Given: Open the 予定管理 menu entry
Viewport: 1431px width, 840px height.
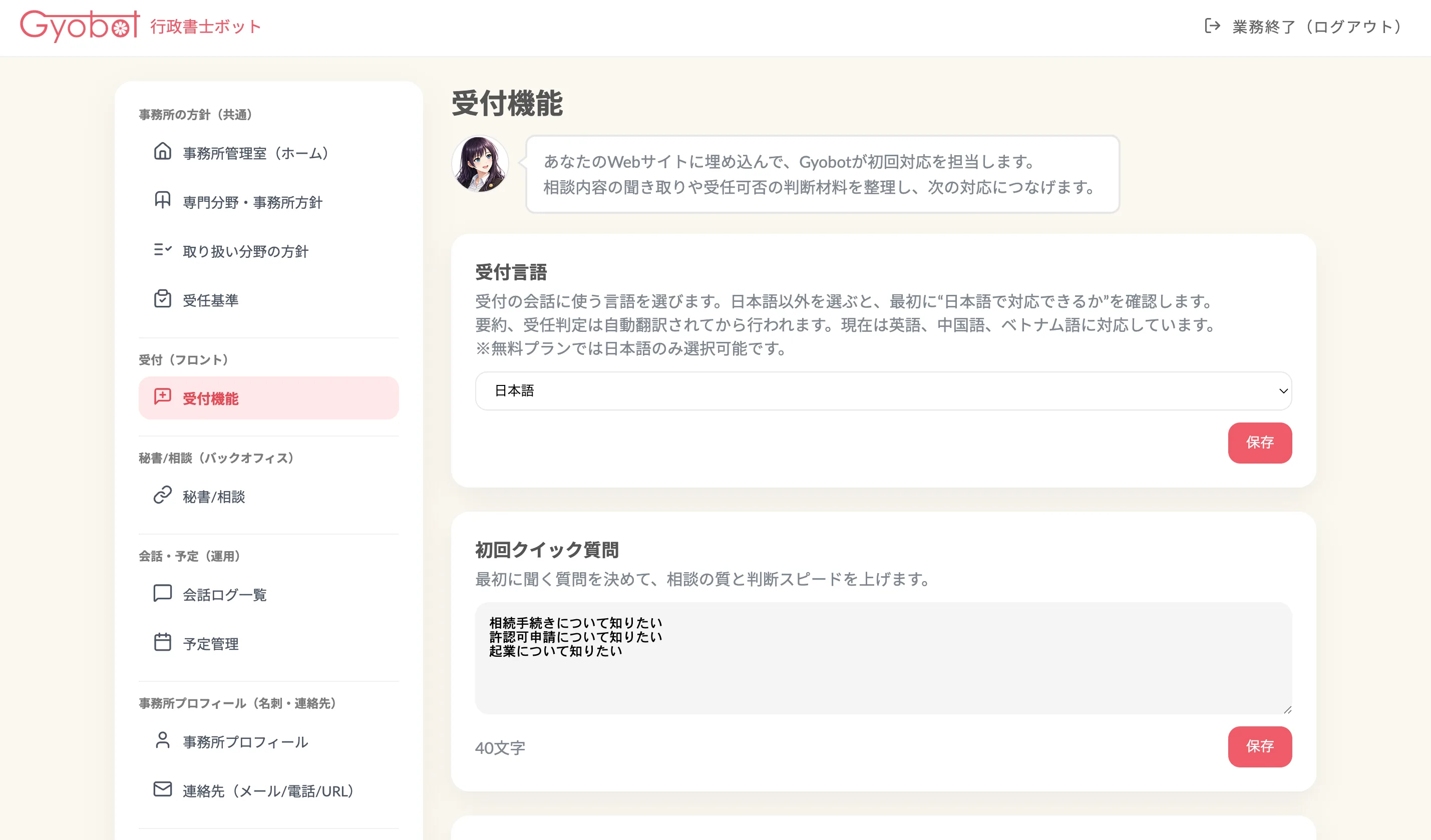Looking at the screenshot, I should [x=211, y=644].
